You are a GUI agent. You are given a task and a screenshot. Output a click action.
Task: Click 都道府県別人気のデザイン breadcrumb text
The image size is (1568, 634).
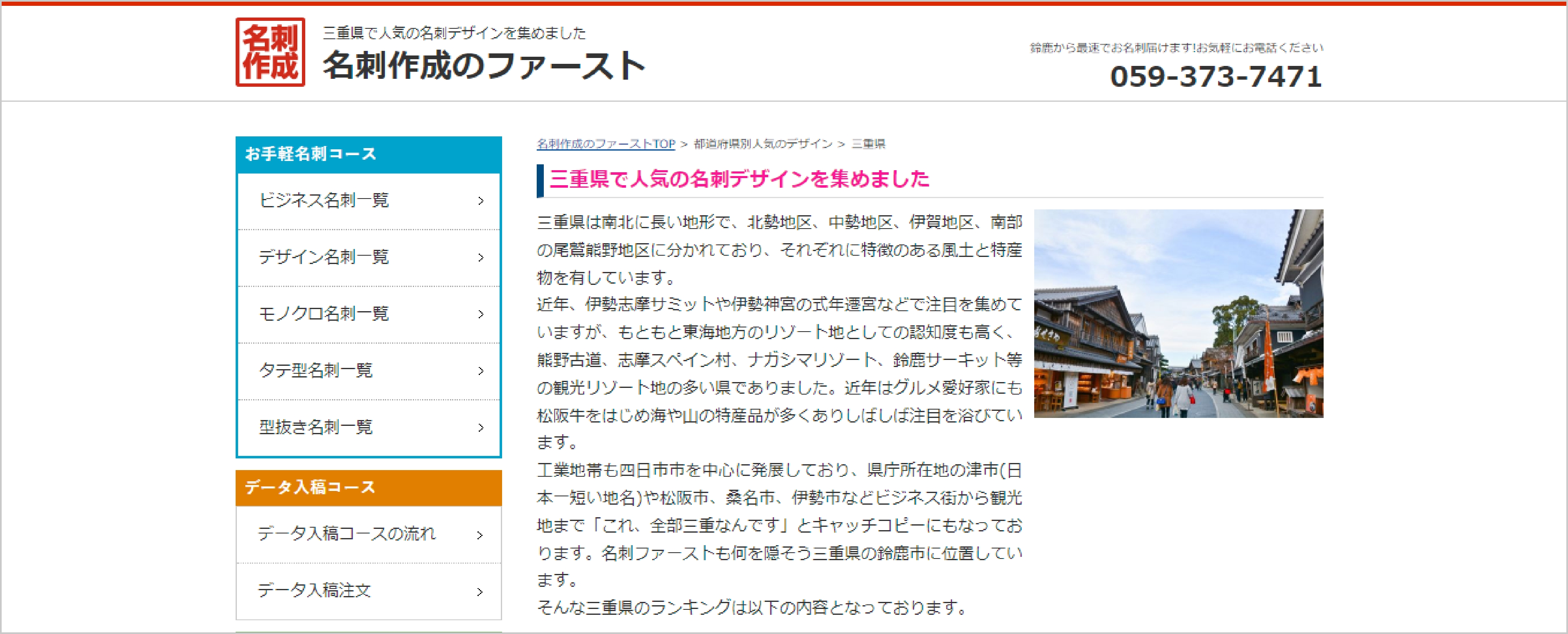(x=763, y=144)
